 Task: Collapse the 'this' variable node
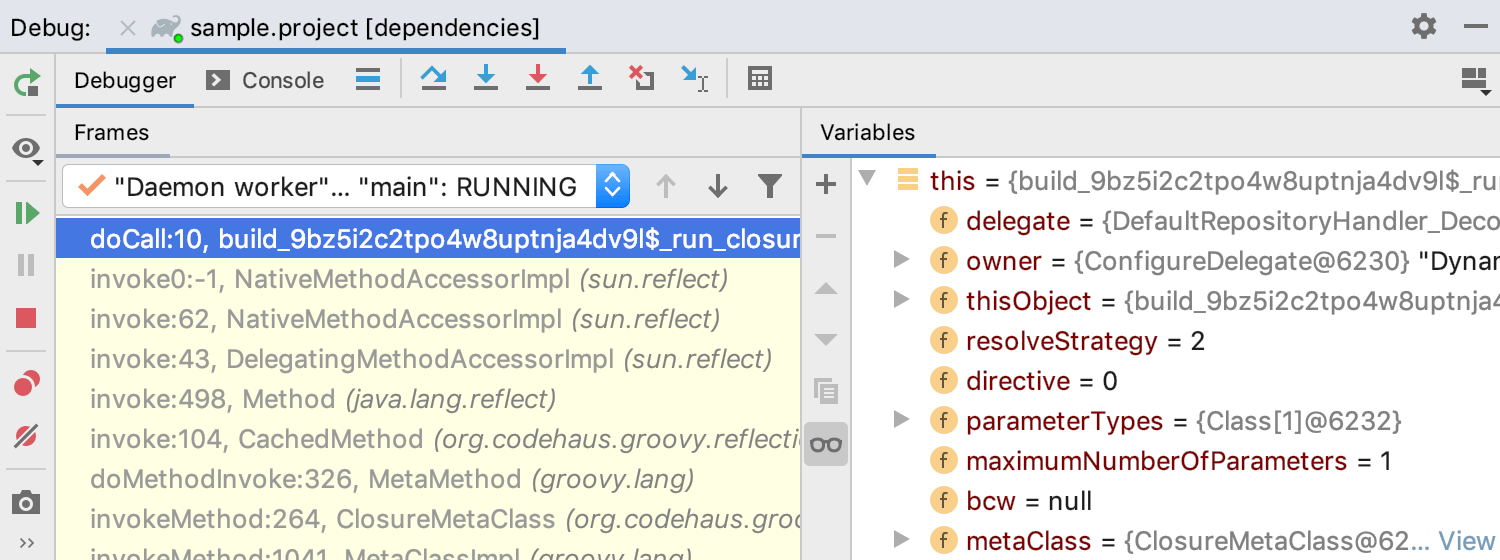867,180
